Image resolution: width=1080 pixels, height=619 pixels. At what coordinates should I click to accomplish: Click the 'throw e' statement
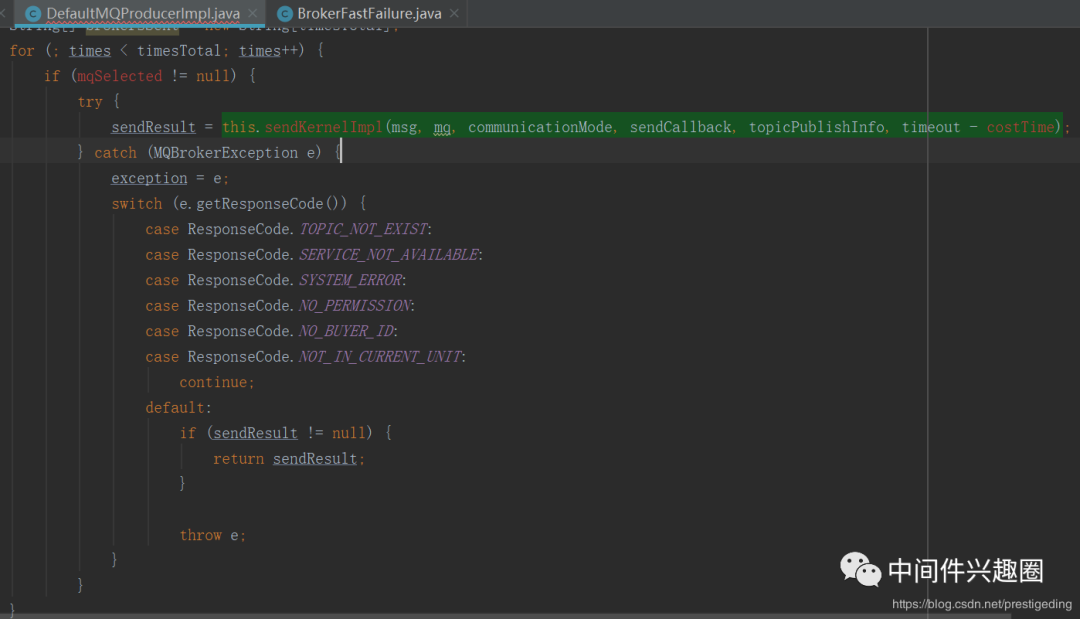211,535
